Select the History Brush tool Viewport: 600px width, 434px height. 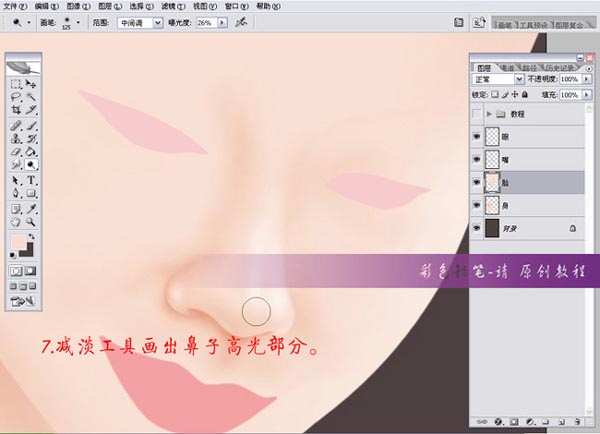[31, 139]
